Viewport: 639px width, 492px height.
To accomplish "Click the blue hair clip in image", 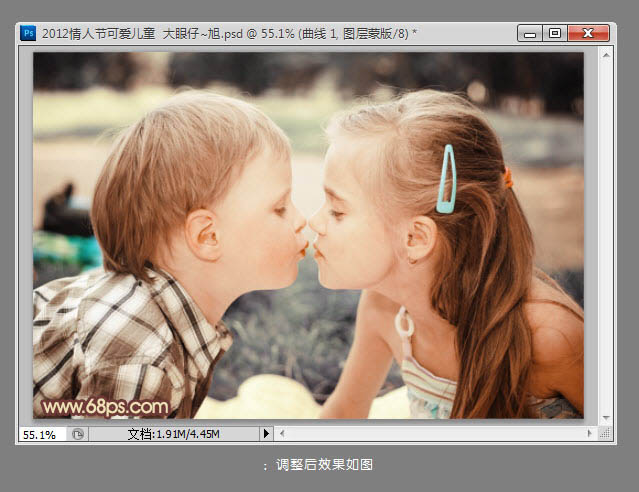I will pyautogui.click(x=446, y=179).
